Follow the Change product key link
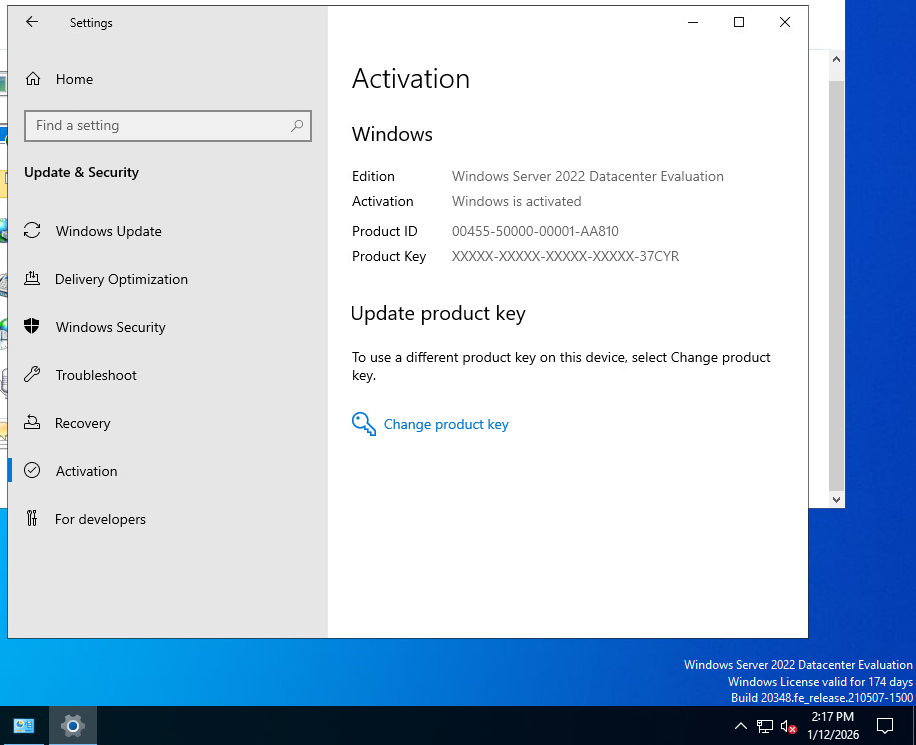Viewport: 916px width, 745px height. click(446, 424)
